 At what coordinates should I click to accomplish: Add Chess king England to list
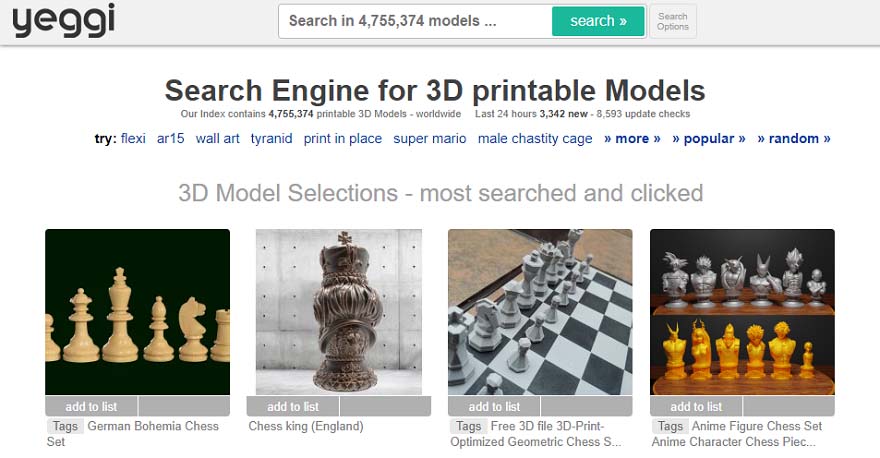pos(293,407)
